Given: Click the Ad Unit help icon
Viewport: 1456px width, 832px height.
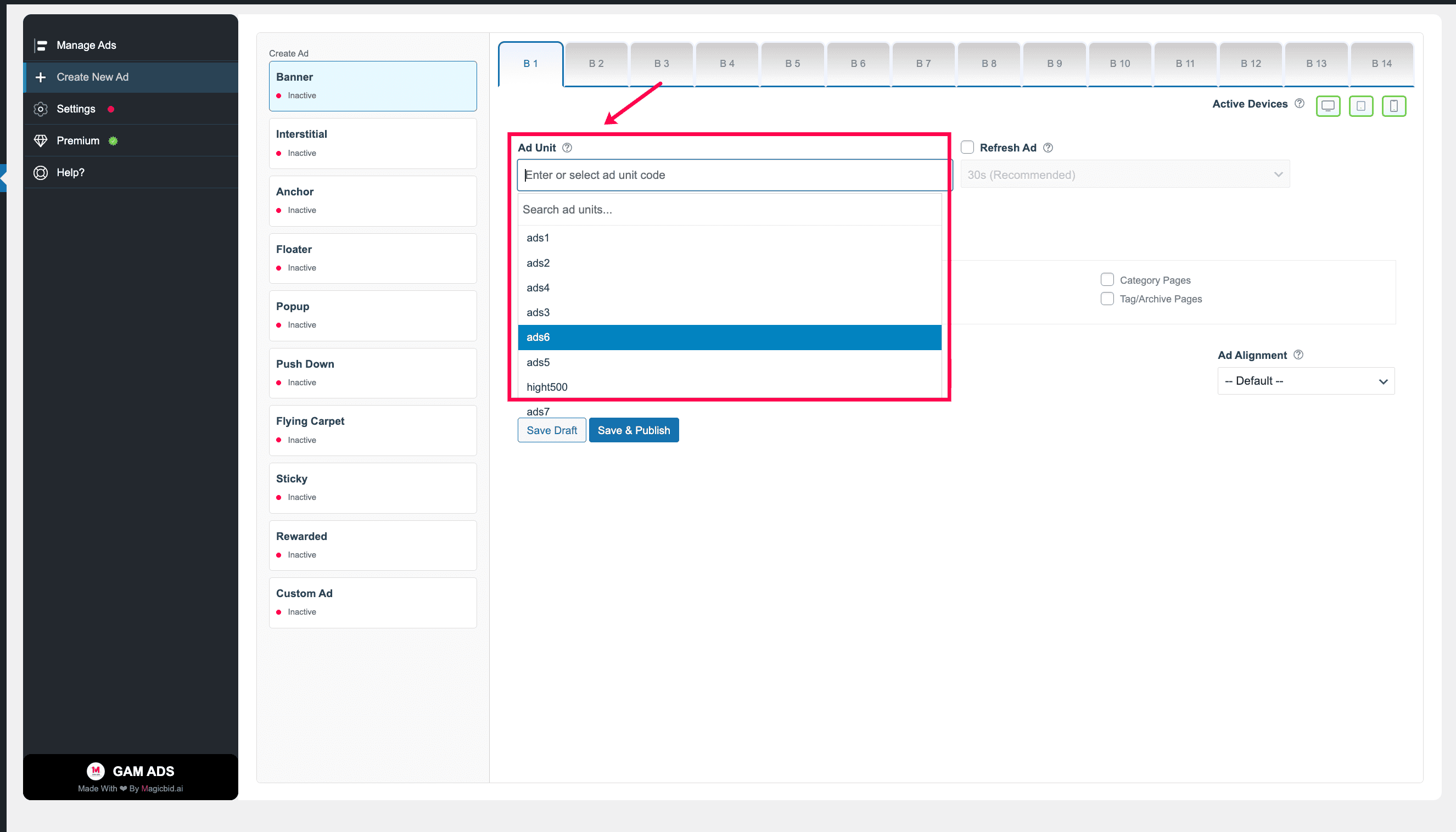Looking at the screenshot, I should (x=567, y=148).
